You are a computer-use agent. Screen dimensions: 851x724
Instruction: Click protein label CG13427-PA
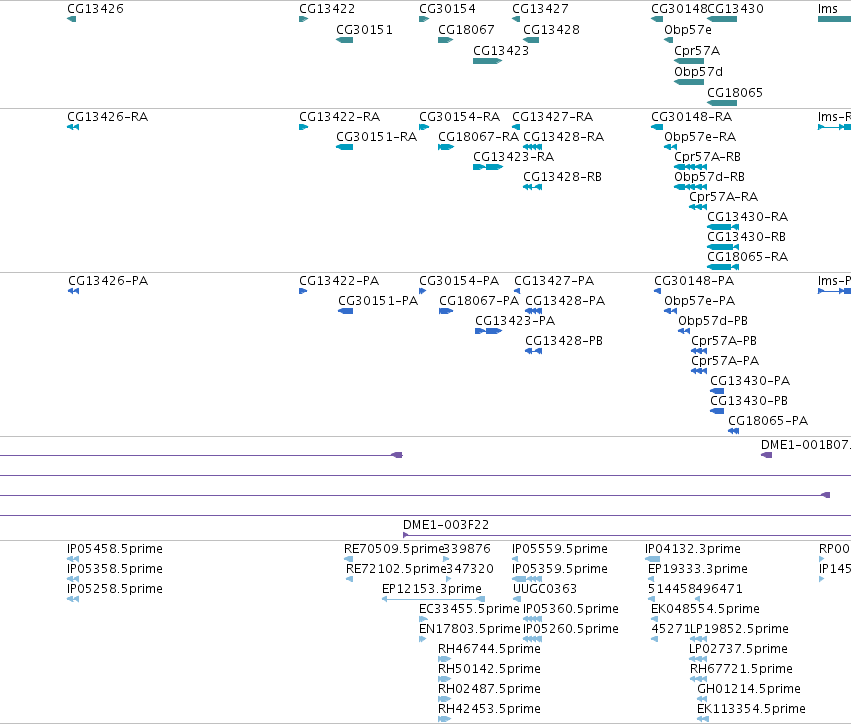(554, 281)
